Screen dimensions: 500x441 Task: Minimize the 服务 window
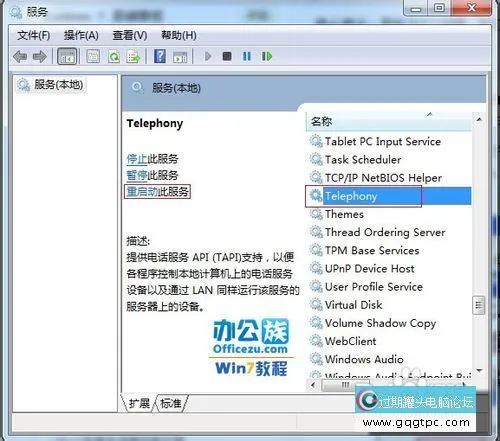tap(416, 8)
